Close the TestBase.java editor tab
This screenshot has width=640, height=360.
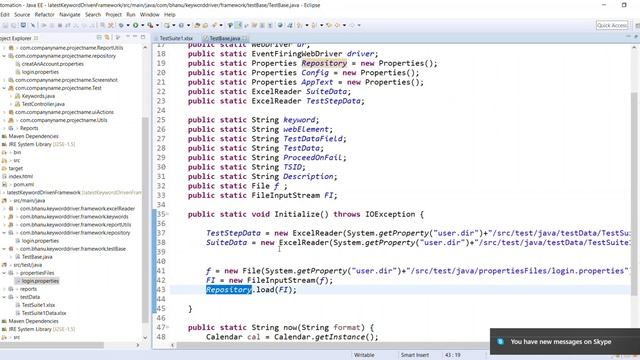click(x=245, y=38)
